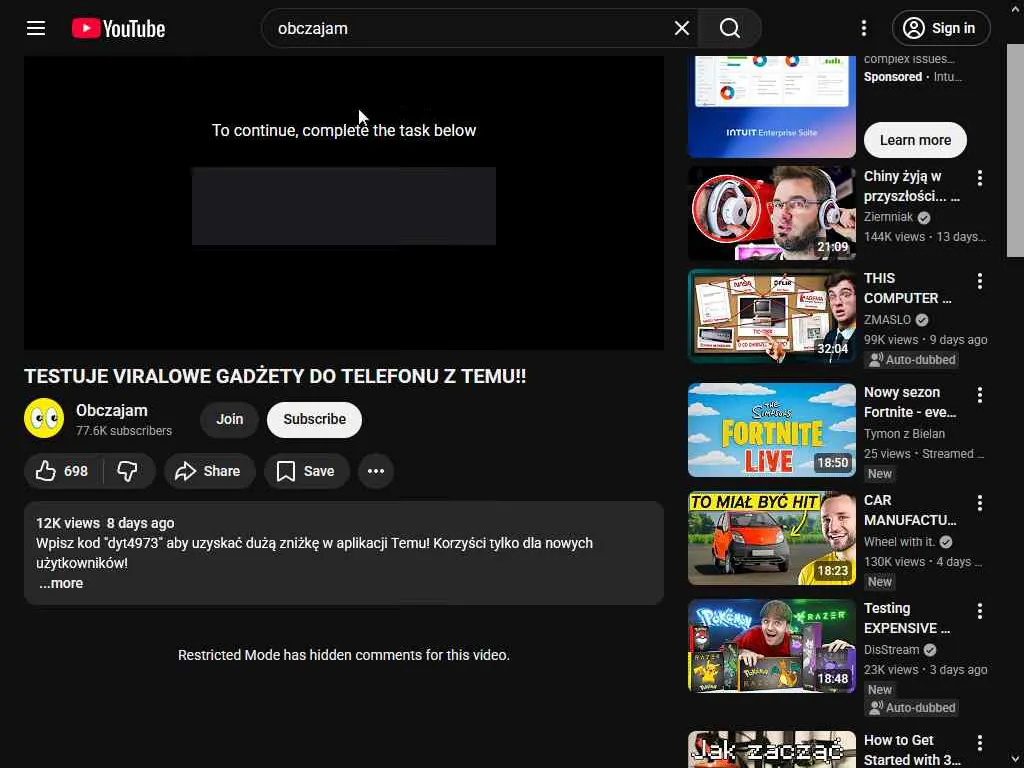Viewport: 1024px width, 768px height.
Task: Open Fortnite Live stream thumbnail
Action: [771, 430]
